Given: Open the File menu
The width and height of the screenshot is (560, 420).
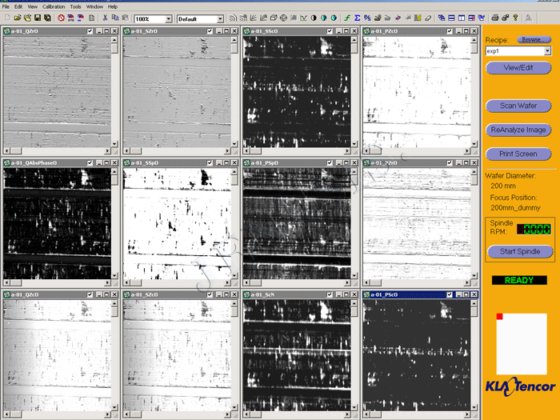Looking at the screenshot, I should click(x=6, y=6).
